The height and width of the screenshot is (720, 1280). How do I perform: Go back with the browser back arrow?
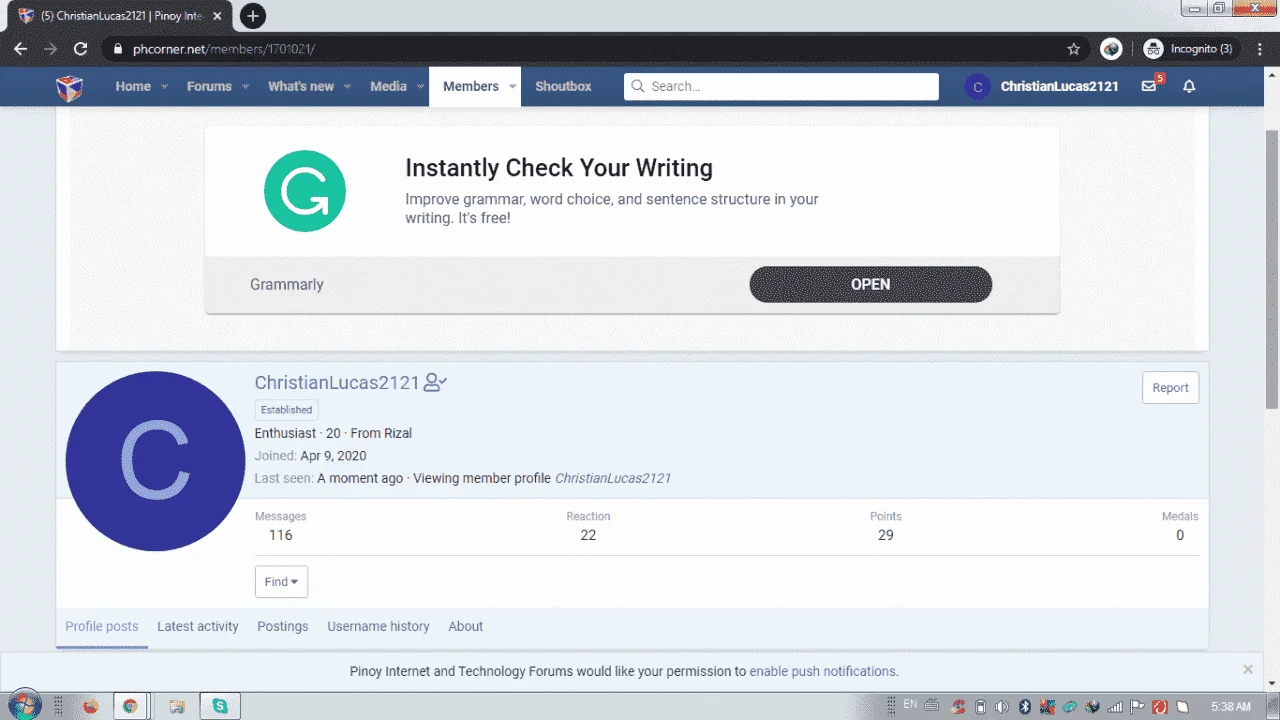(x=21, y=48)
